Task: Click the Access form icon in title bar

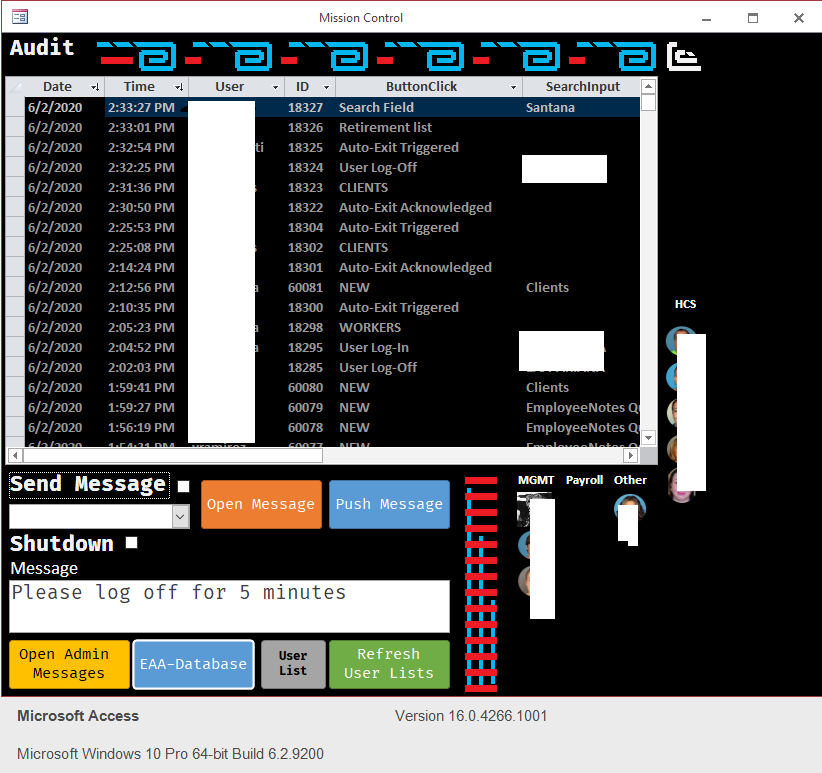Action: tap(20, 17)
